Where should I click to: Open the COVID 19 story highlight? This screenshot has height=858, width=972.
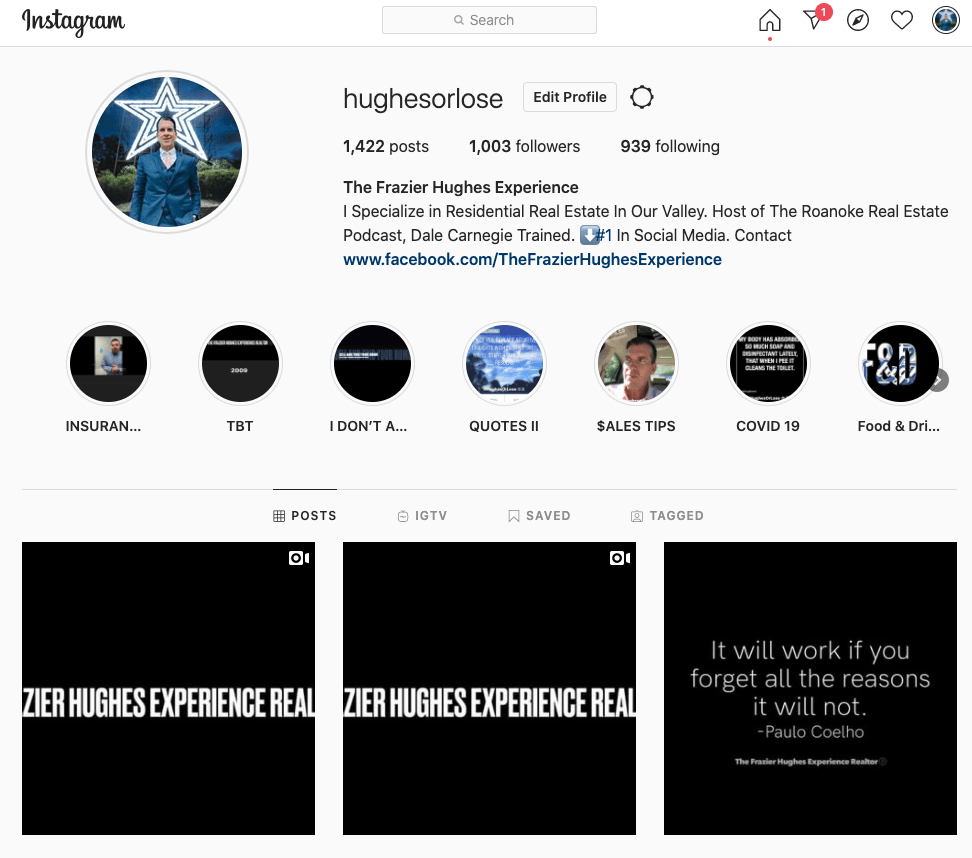click(768, 364)
